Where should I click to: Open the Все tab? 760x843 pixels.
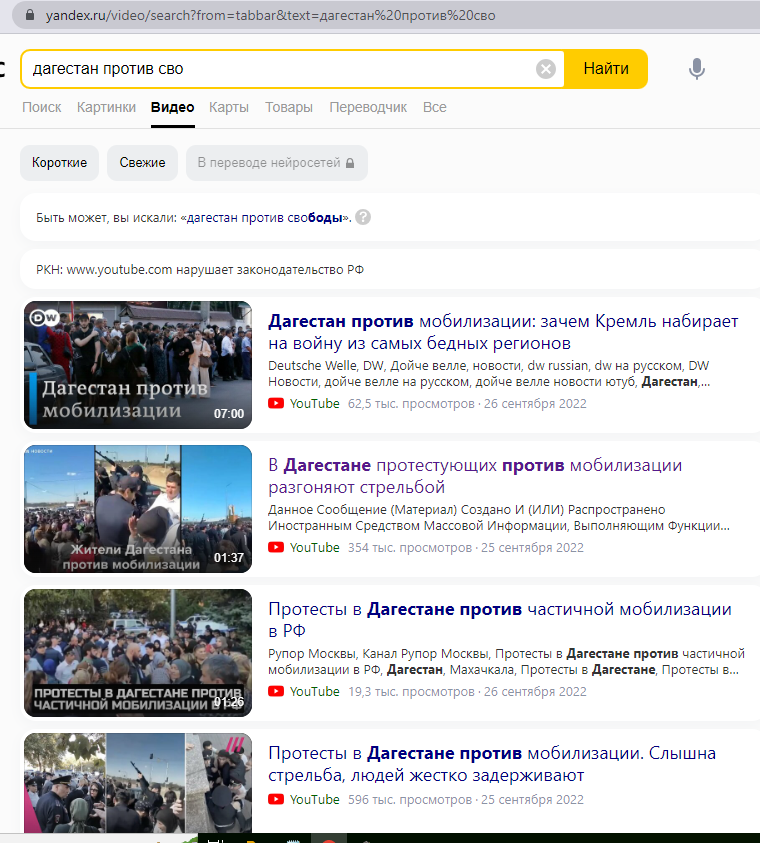tap(435, 108)
